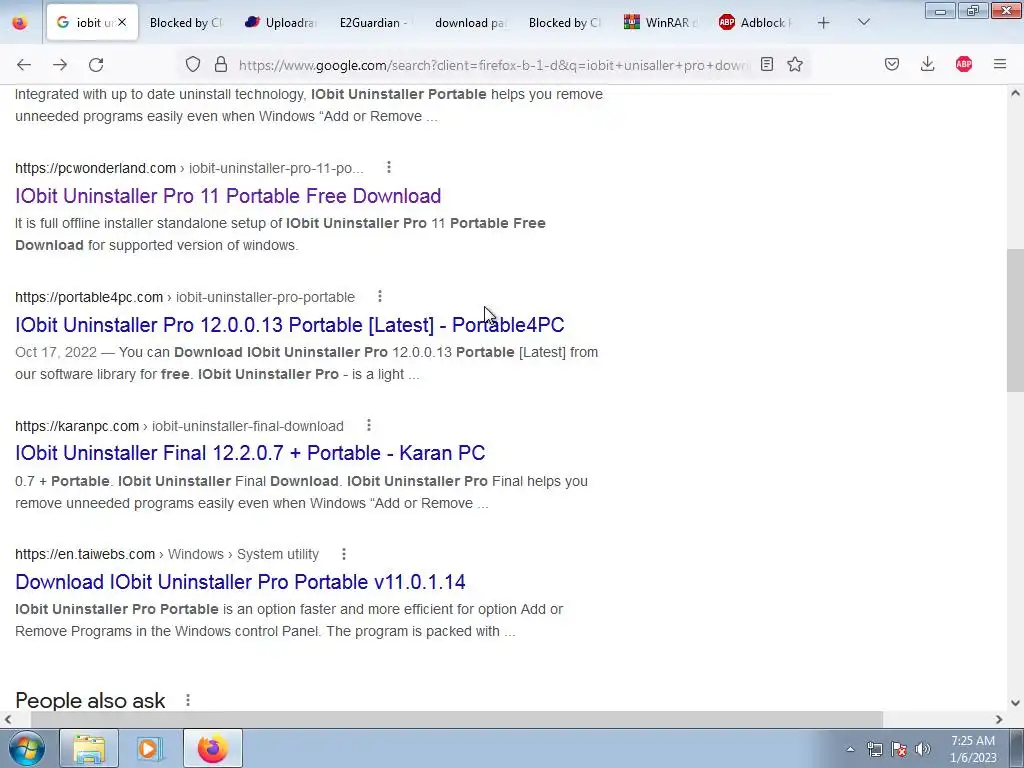The image size is (1024, 768).
Task: Click the karanpc.com URL text
Action: [x=77, y=426]
